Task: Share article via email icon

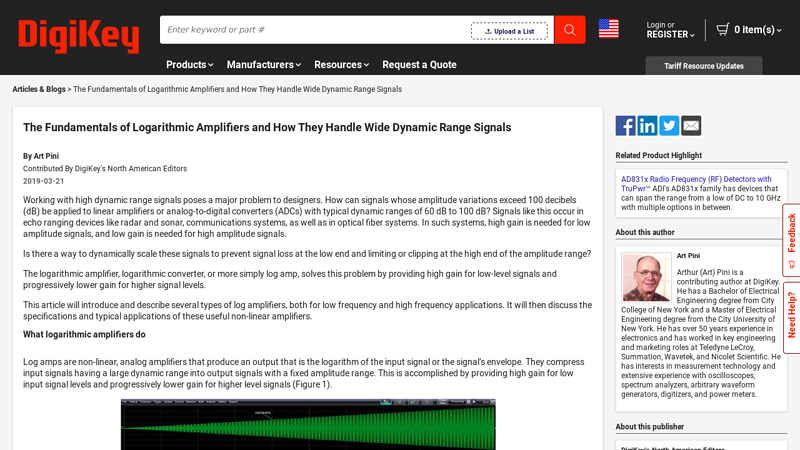Action: click(691, 126)
